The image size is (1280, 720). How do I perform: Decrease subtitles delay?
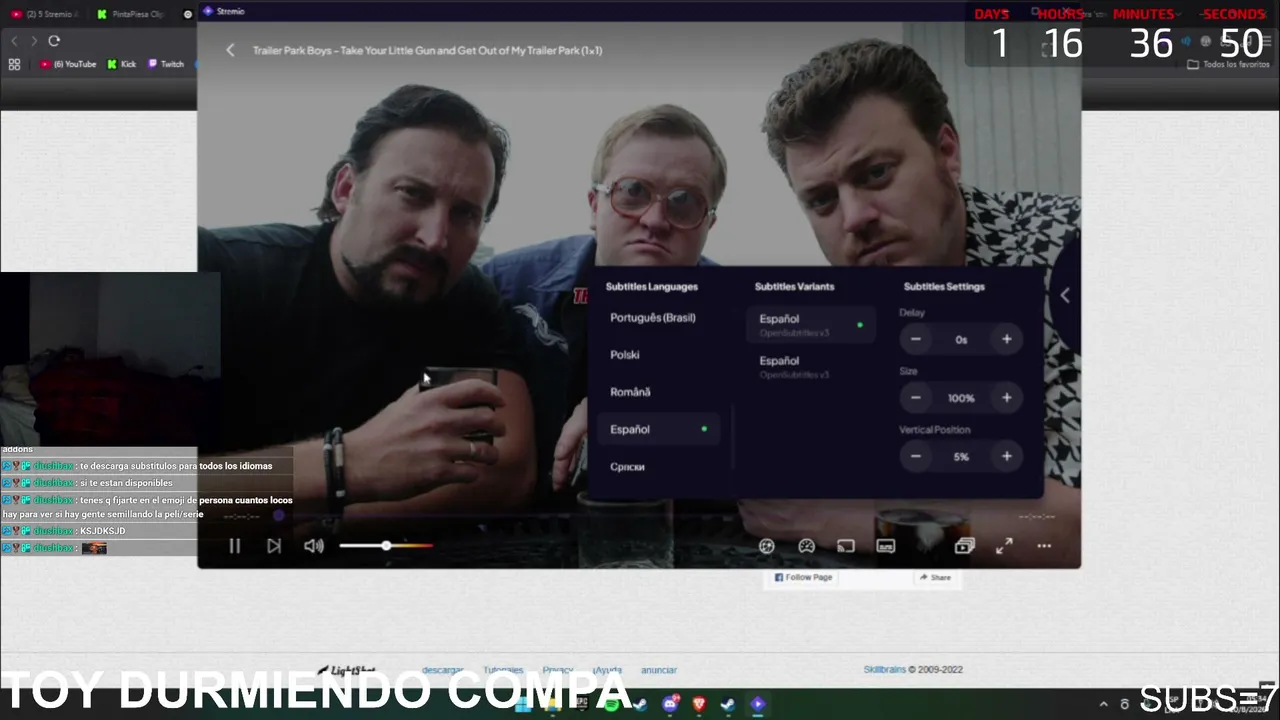coord(915,339)
